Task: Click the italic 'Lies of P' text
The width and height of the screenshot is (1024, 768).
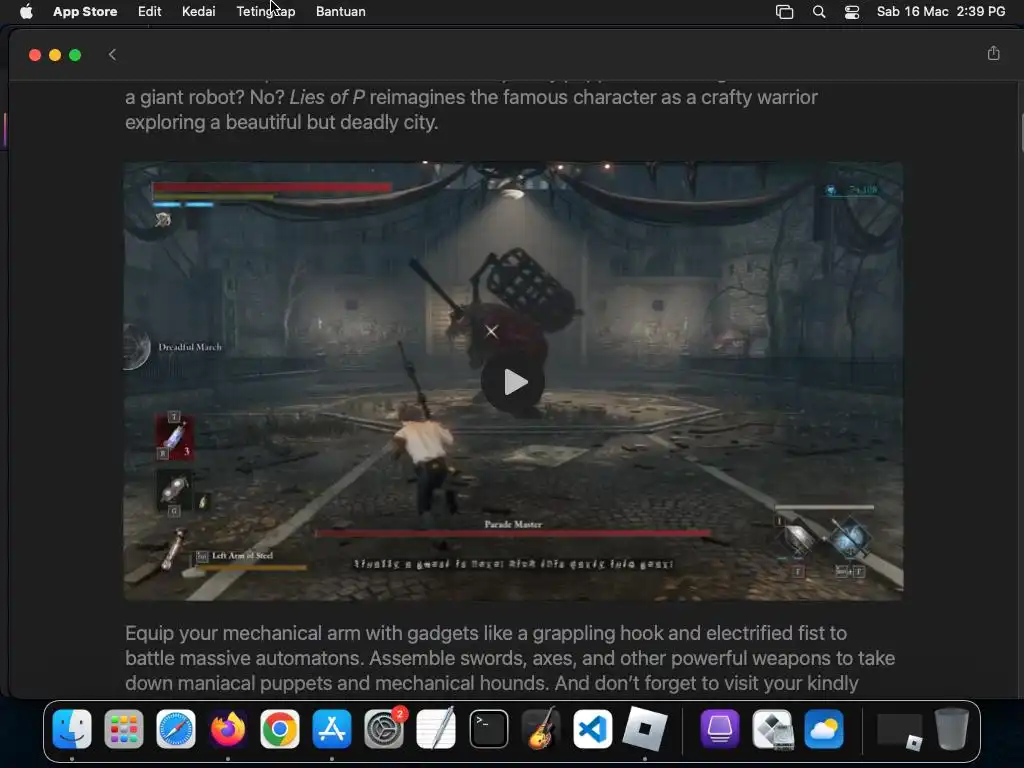Action: (x=327, y=97)
